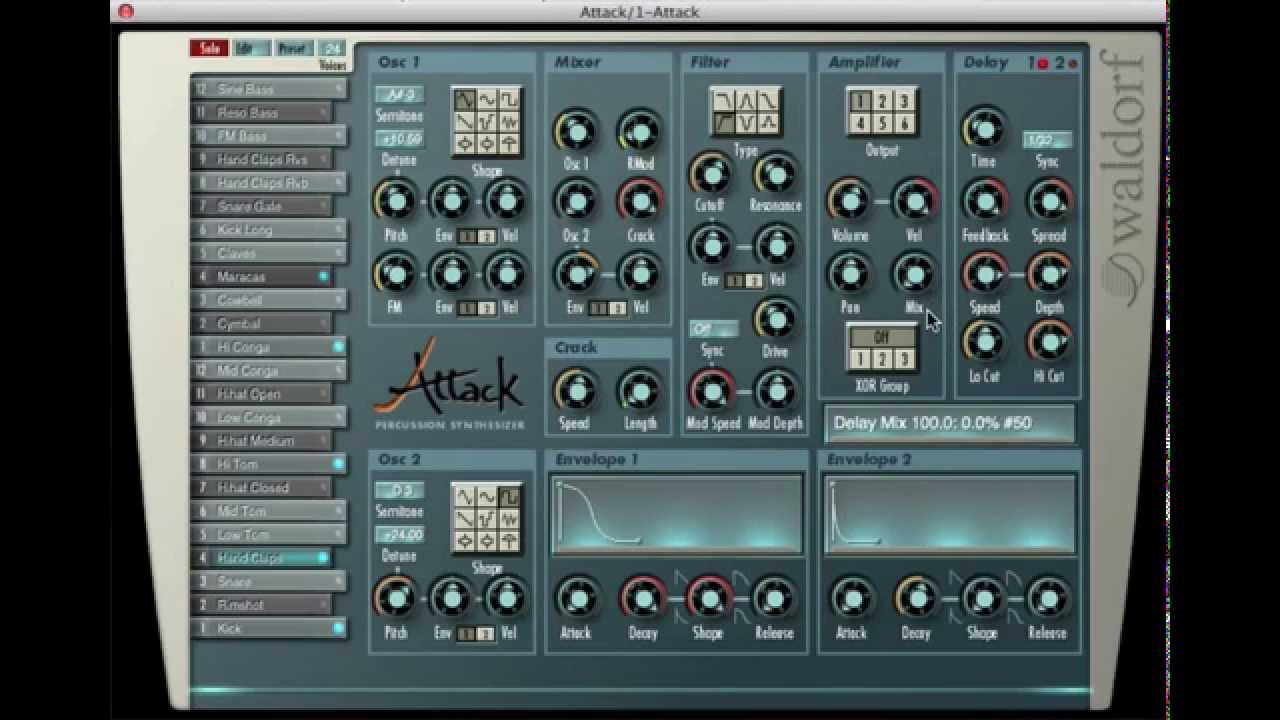Open the Osc 1 Semitone value field
The width and height of the screenshot is (1280, 720).
click(400, 95)
